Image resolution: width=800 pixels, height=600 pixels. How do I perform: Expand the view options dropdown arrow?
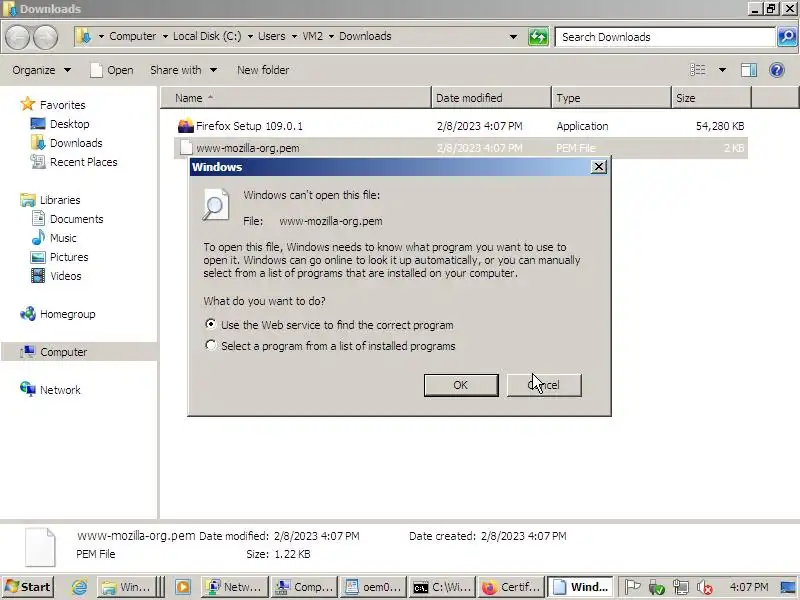(x=722, y=70)
